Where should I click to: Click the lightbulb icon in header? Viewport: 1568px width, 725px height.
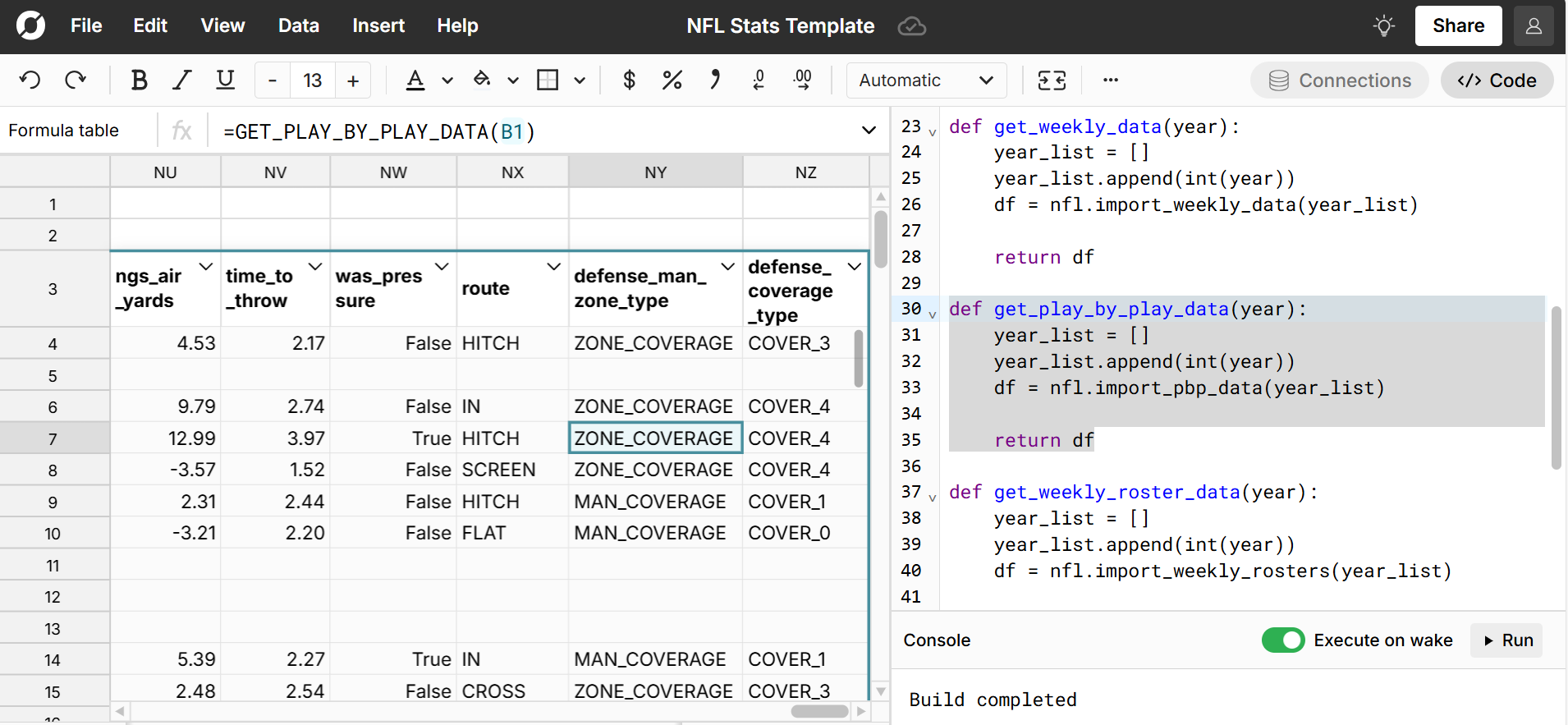pos(1384,26)
